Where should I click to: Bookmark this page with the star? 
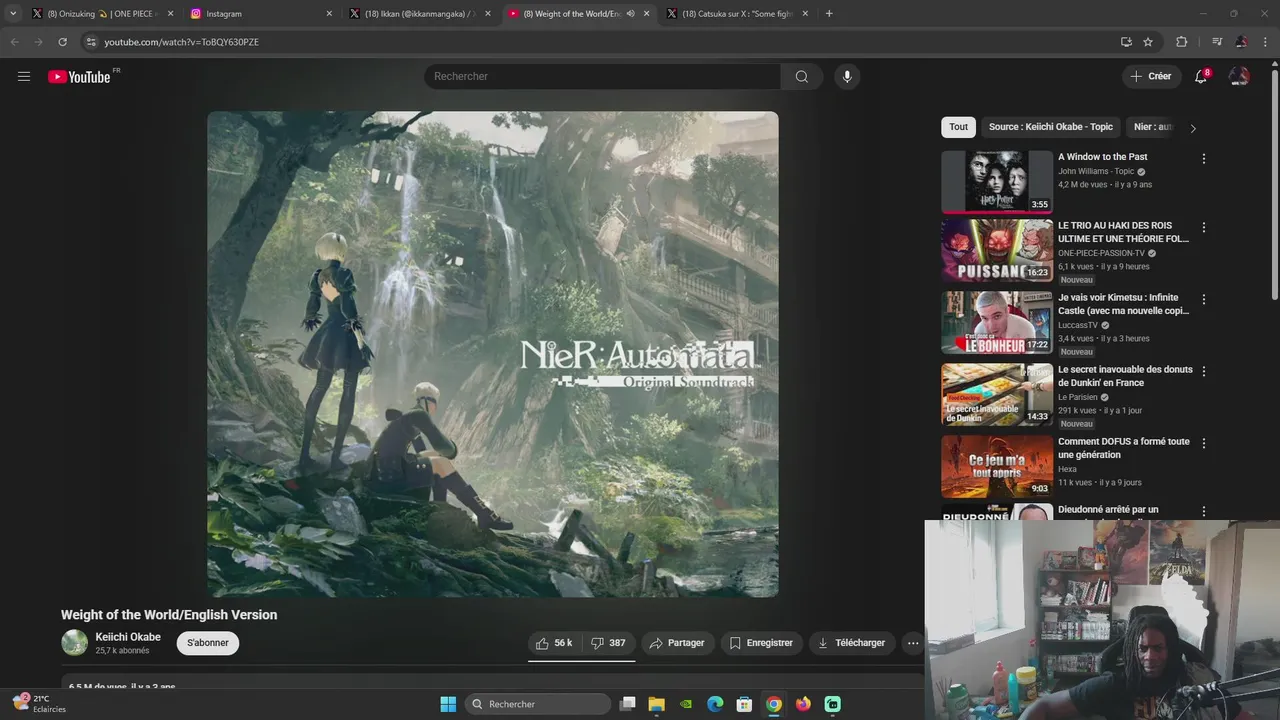point(1148,42)
